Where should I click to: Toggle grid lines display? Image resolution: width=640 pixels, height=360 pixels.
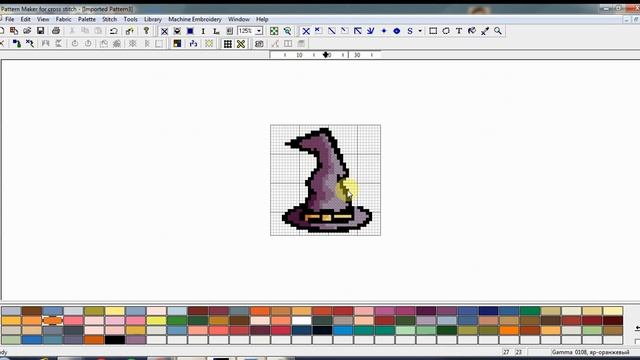coord(228,44)
